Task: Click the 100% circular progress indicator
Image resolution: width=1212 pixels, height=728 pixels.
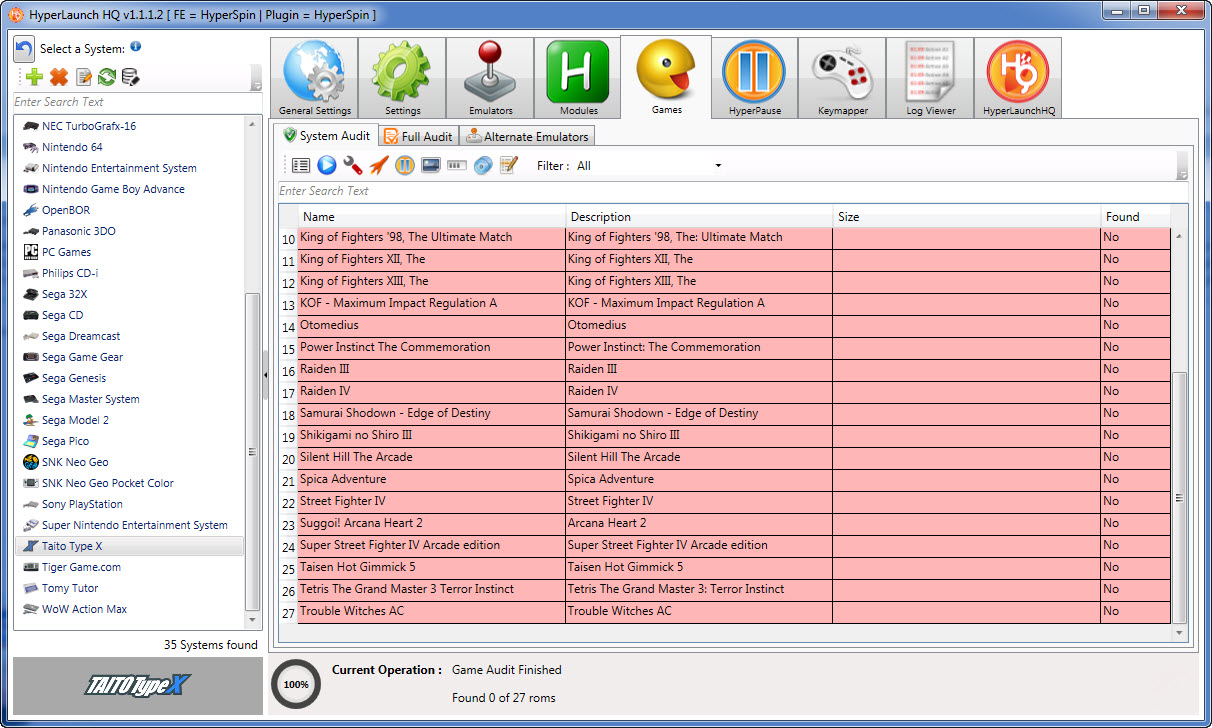Action: [x=296, y=685]
